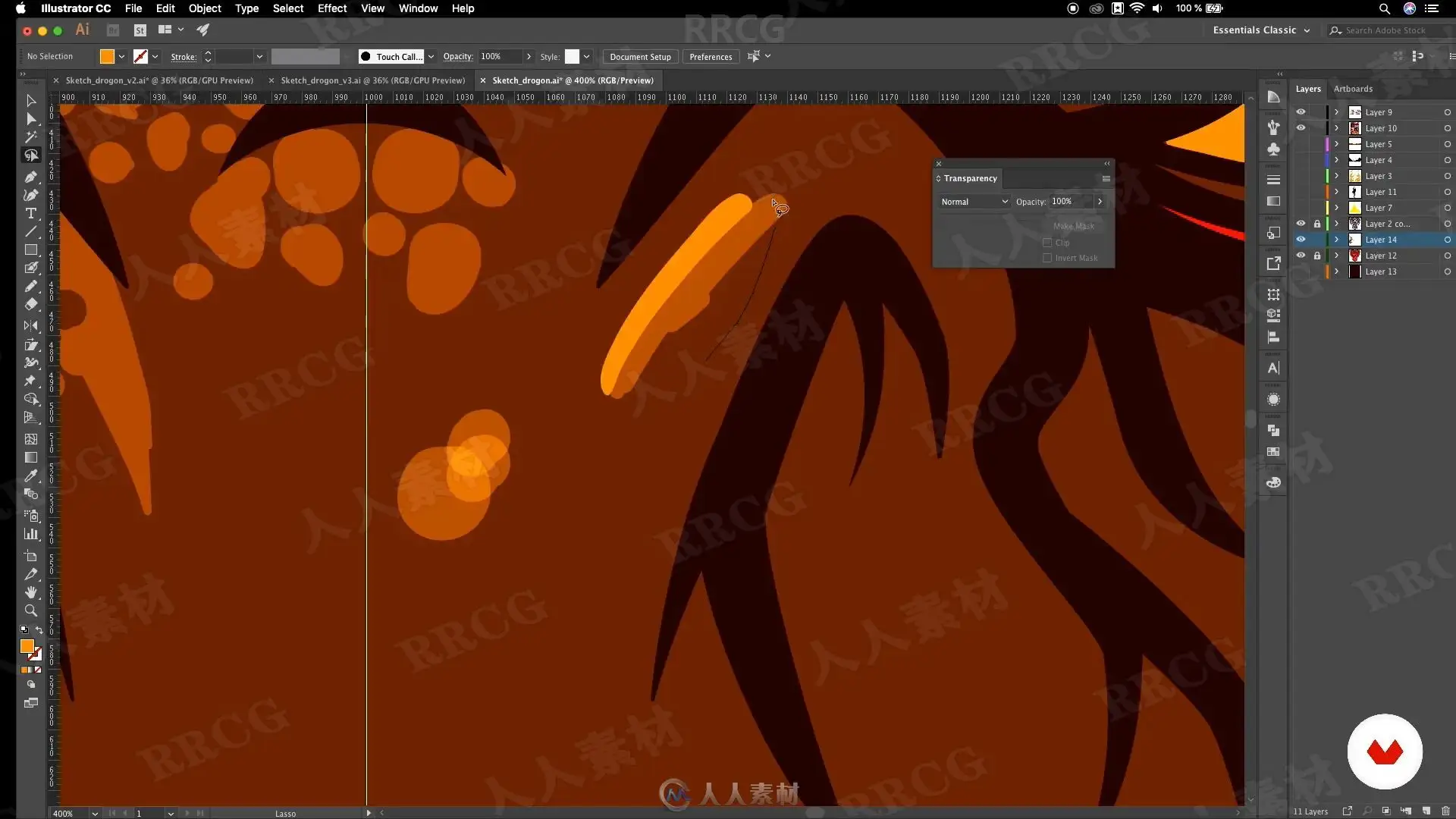Select the Eraser tool
This screenshot has width=1456, height=819.
click(x=31, y=304)
